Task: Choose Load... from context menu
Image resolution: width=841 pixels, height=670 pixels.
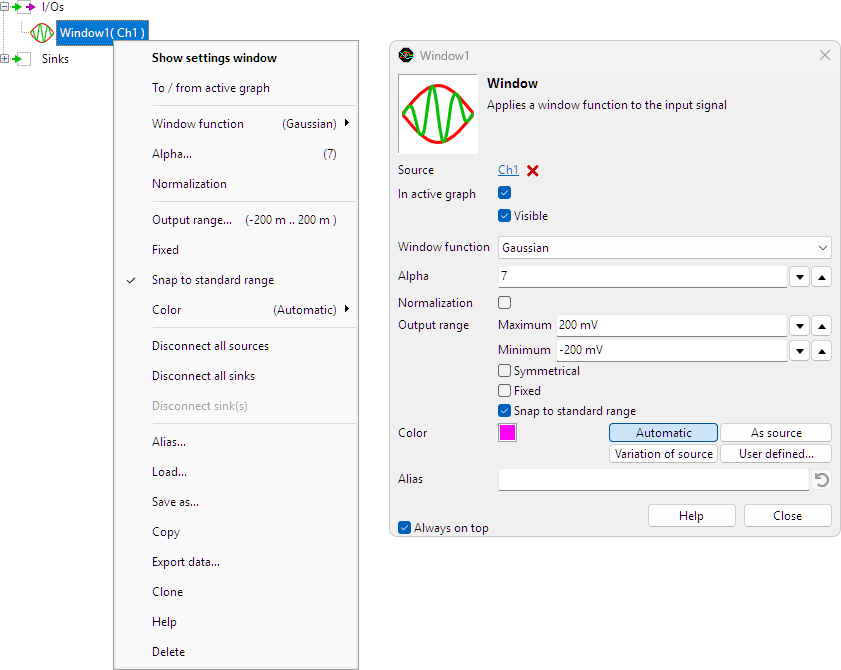Action: 236,472
